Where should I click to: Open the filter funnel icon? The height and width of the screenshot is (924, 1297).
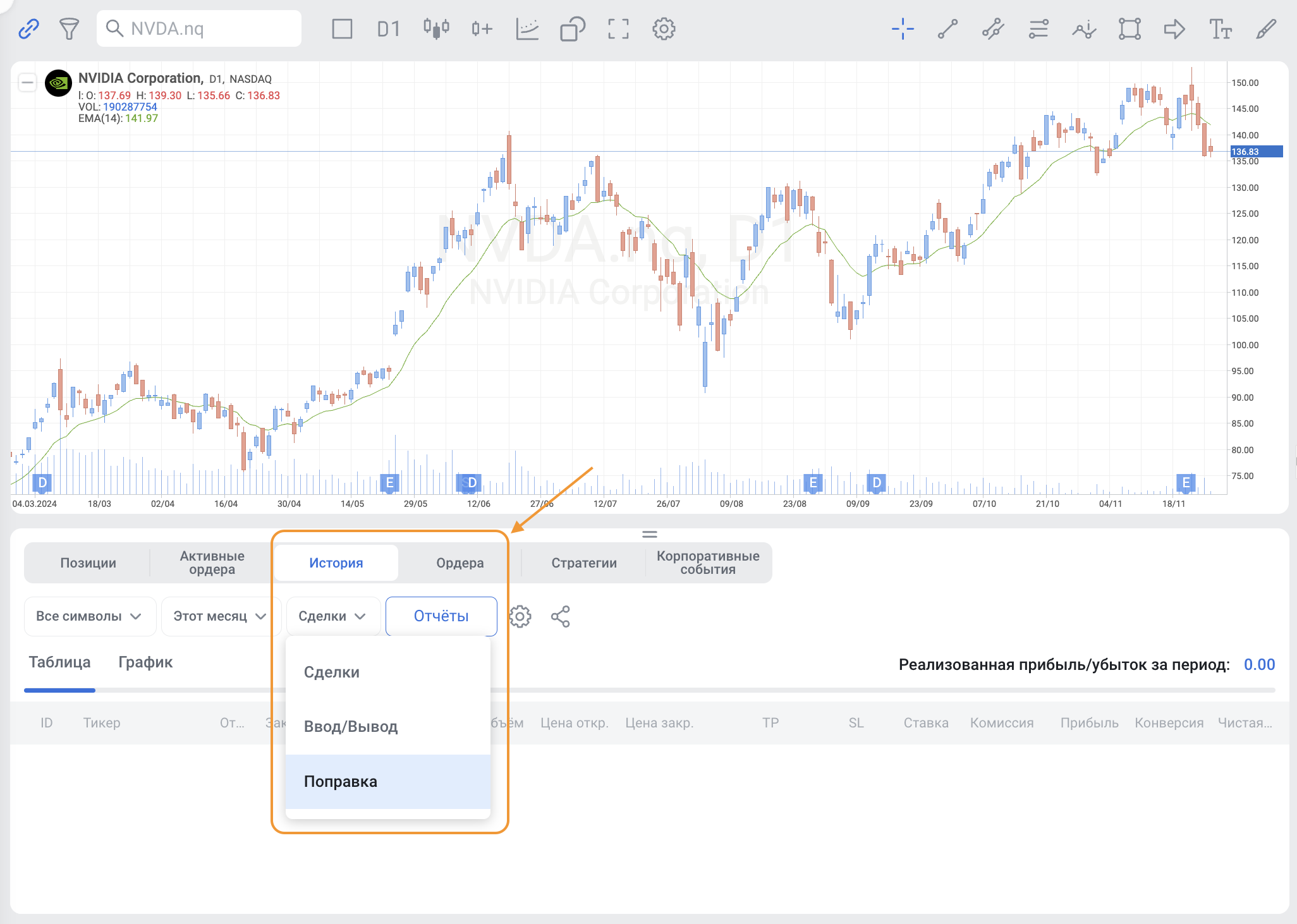pyautogui.click(x=69, y=28)
